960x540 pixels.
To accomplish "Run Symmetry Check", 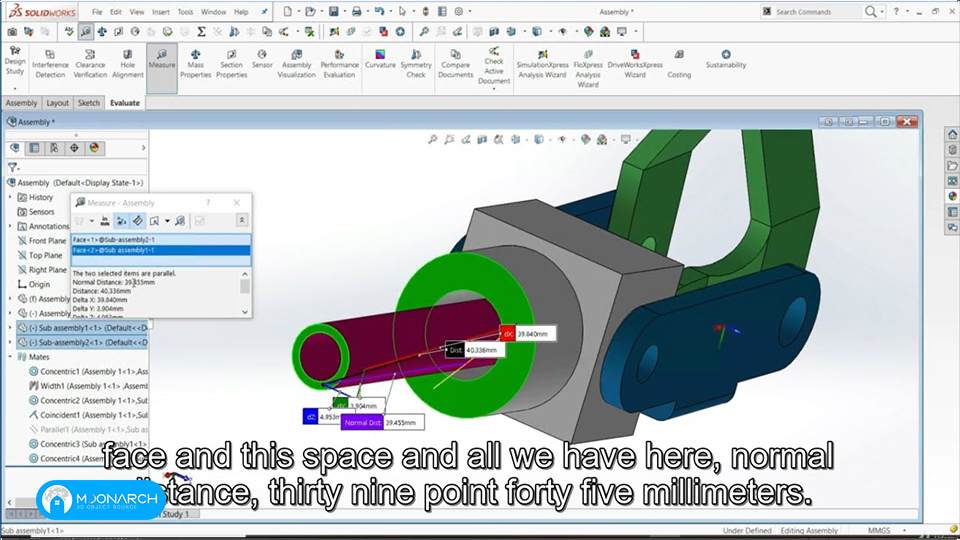I will [x=416, y=64].
